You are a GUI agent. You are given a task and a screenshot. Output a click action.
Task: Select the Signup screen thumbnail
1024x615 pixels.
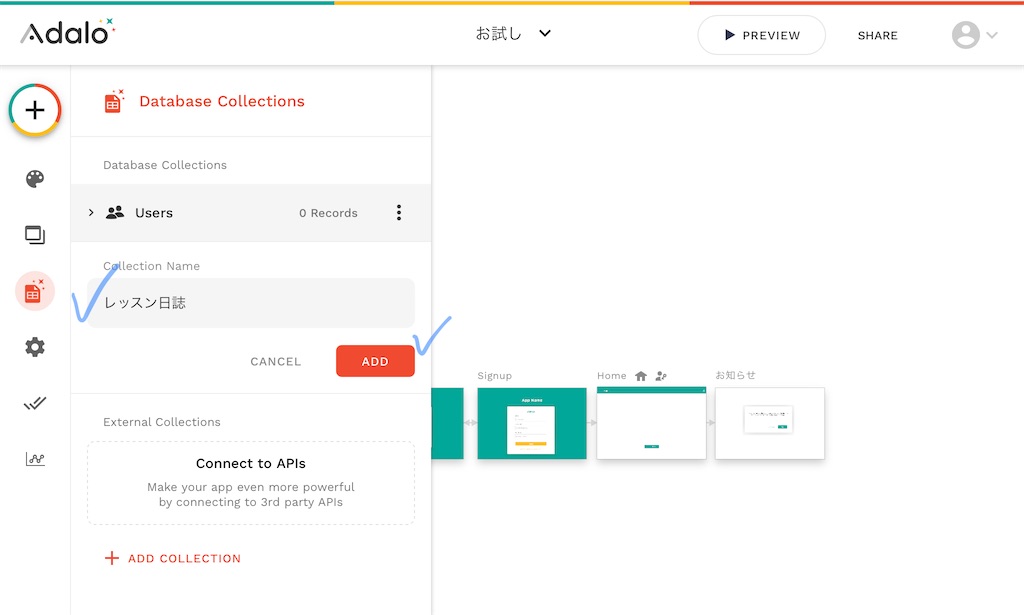(x=532, y=423)
